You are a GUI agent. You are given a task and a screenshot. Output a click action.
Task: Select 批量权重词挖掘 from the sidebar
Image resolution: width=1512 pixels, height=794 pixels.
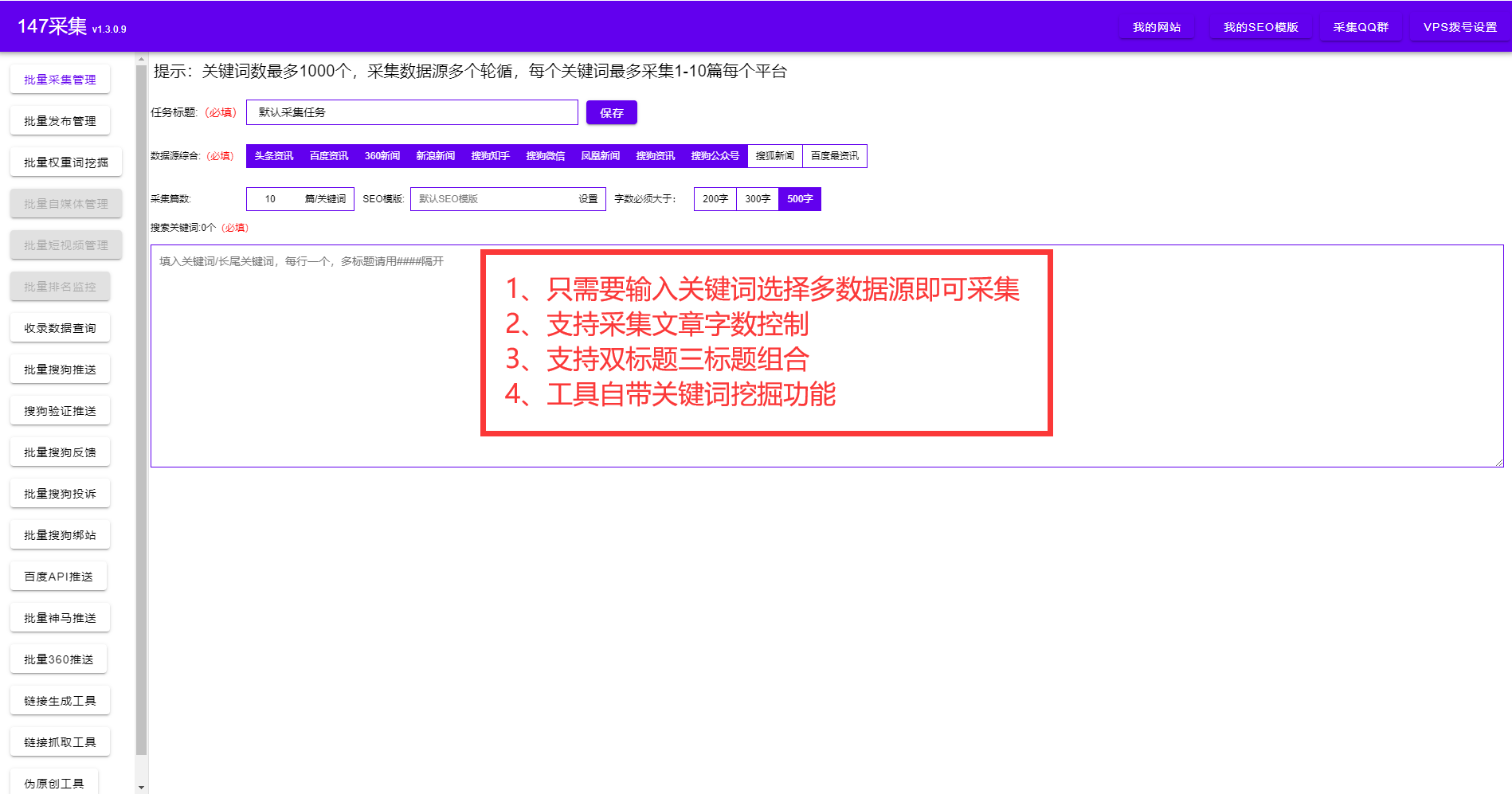(x=60, y=162)
